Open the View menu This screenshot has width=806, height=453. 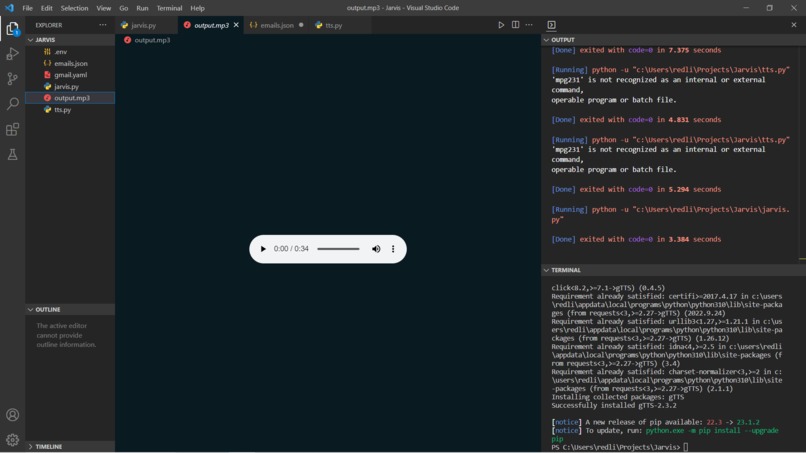[x=103, y=8]
